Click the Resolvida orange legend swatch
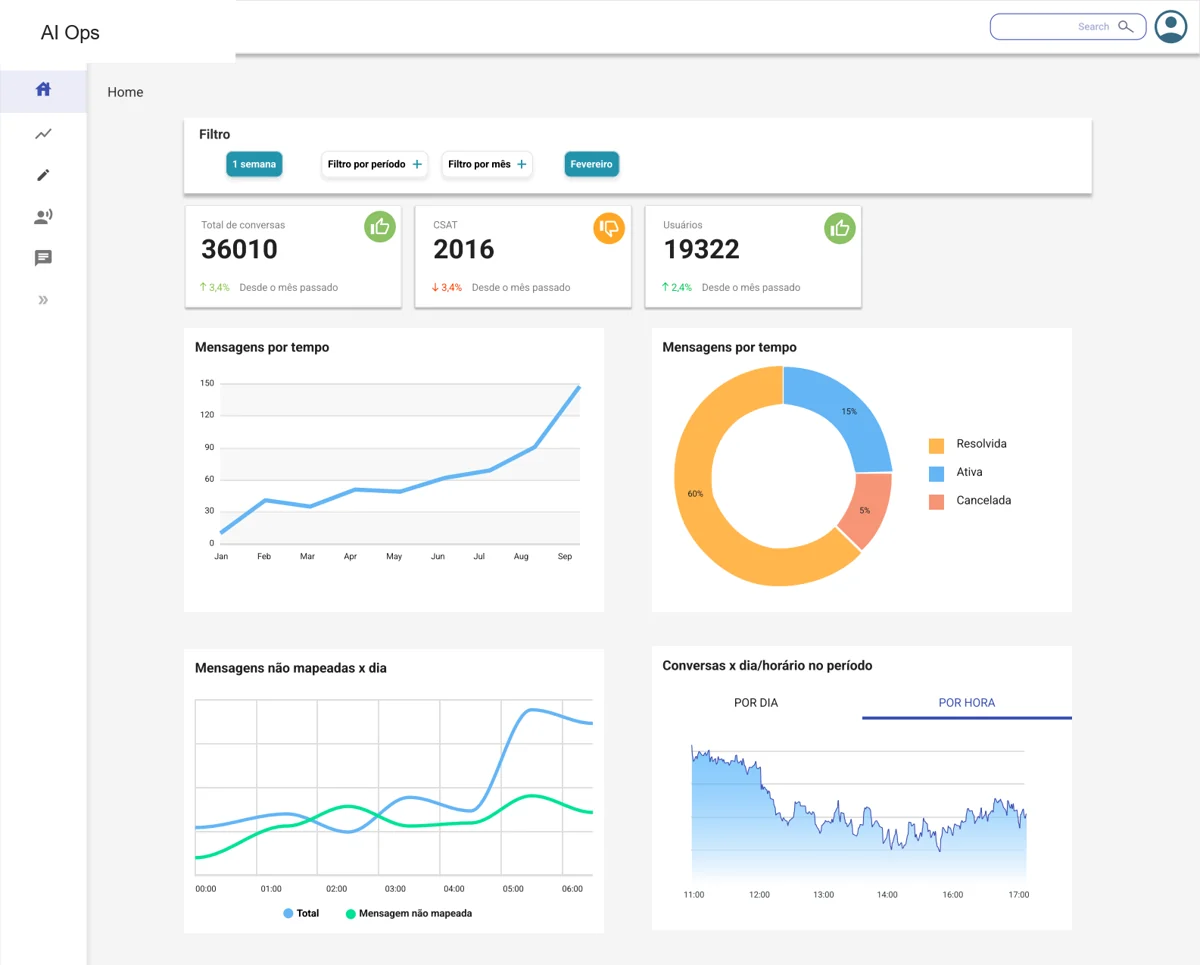Screen dimensions: 1200x965 tap(936, 445)
